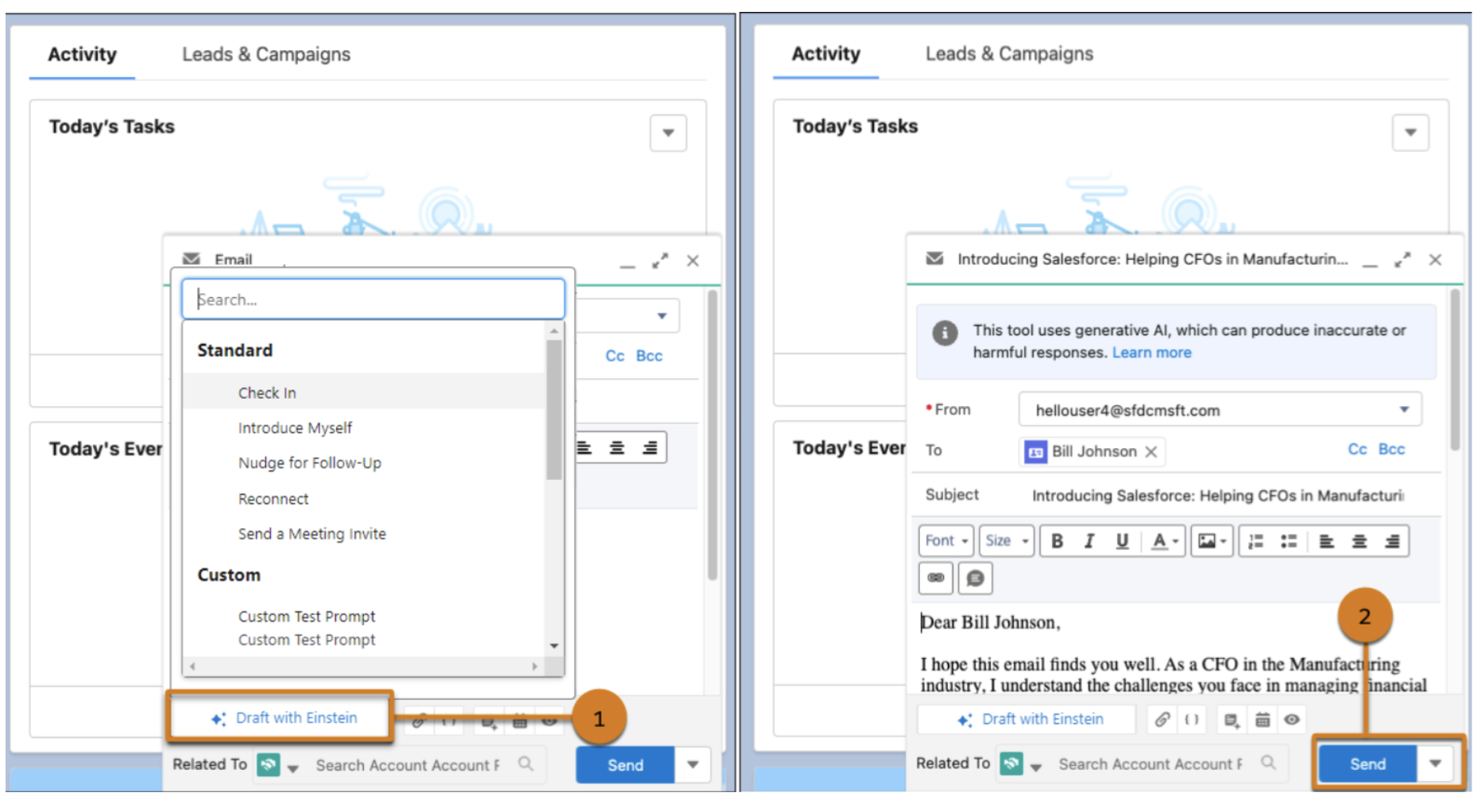Screen dimensions: 1481x812
Task: Preview email with eye icon
Action: tap(1292, 719)
